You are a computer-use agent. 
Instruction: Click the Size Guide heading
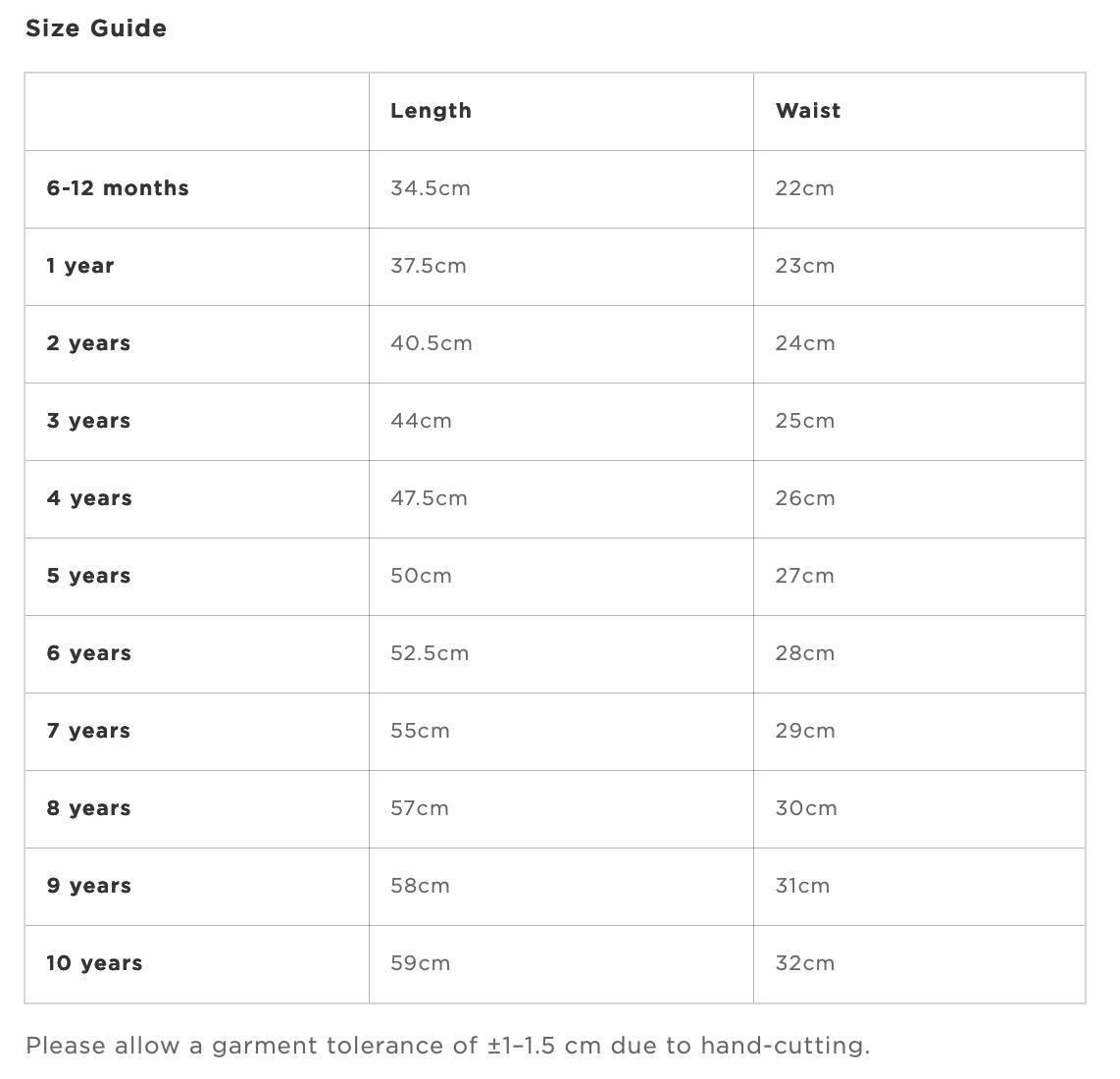pyautogui.click(x=96, y=28)
